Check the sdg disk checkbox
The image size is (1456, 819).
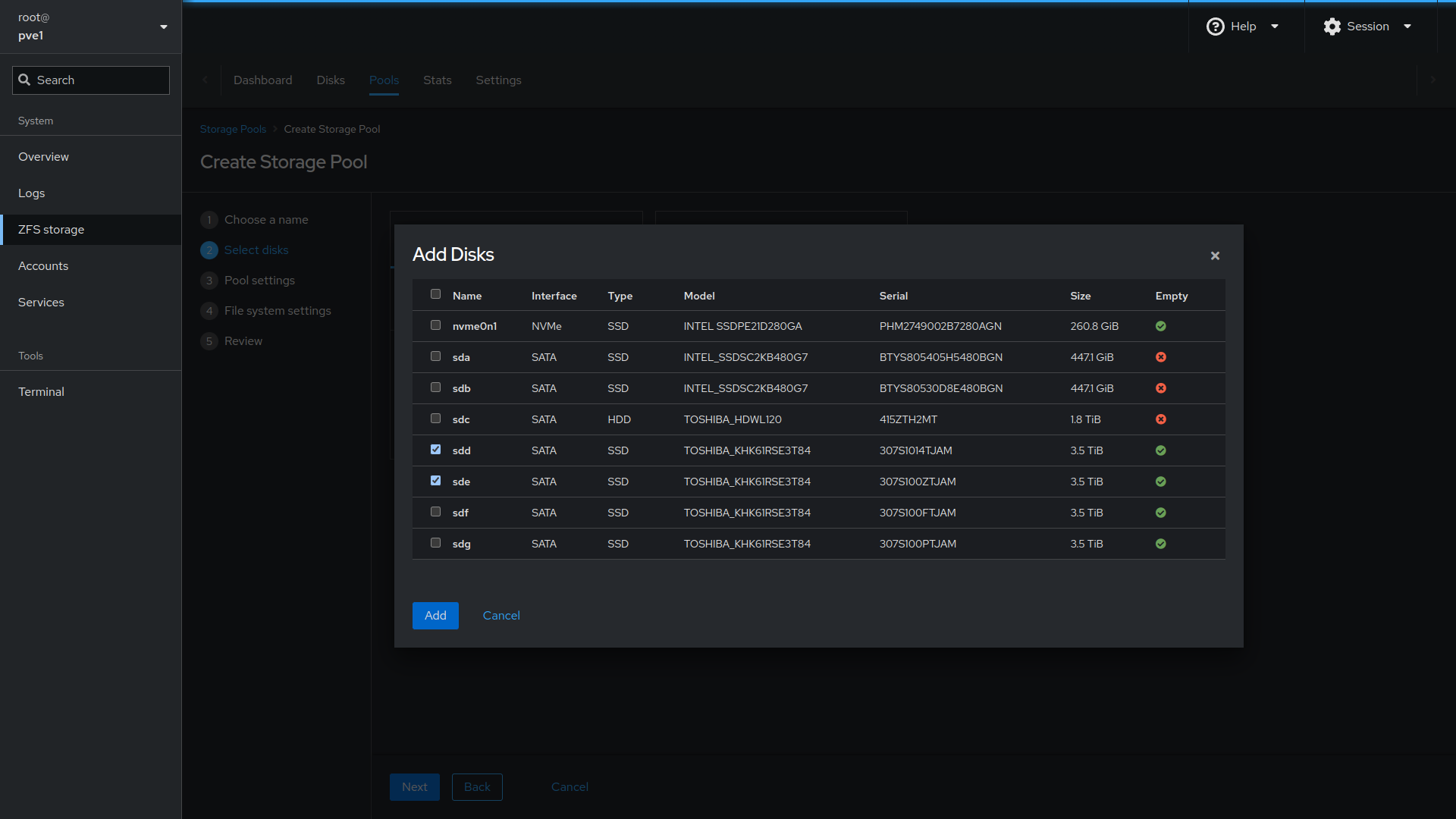pyautogui.click(x=435, y=543)
